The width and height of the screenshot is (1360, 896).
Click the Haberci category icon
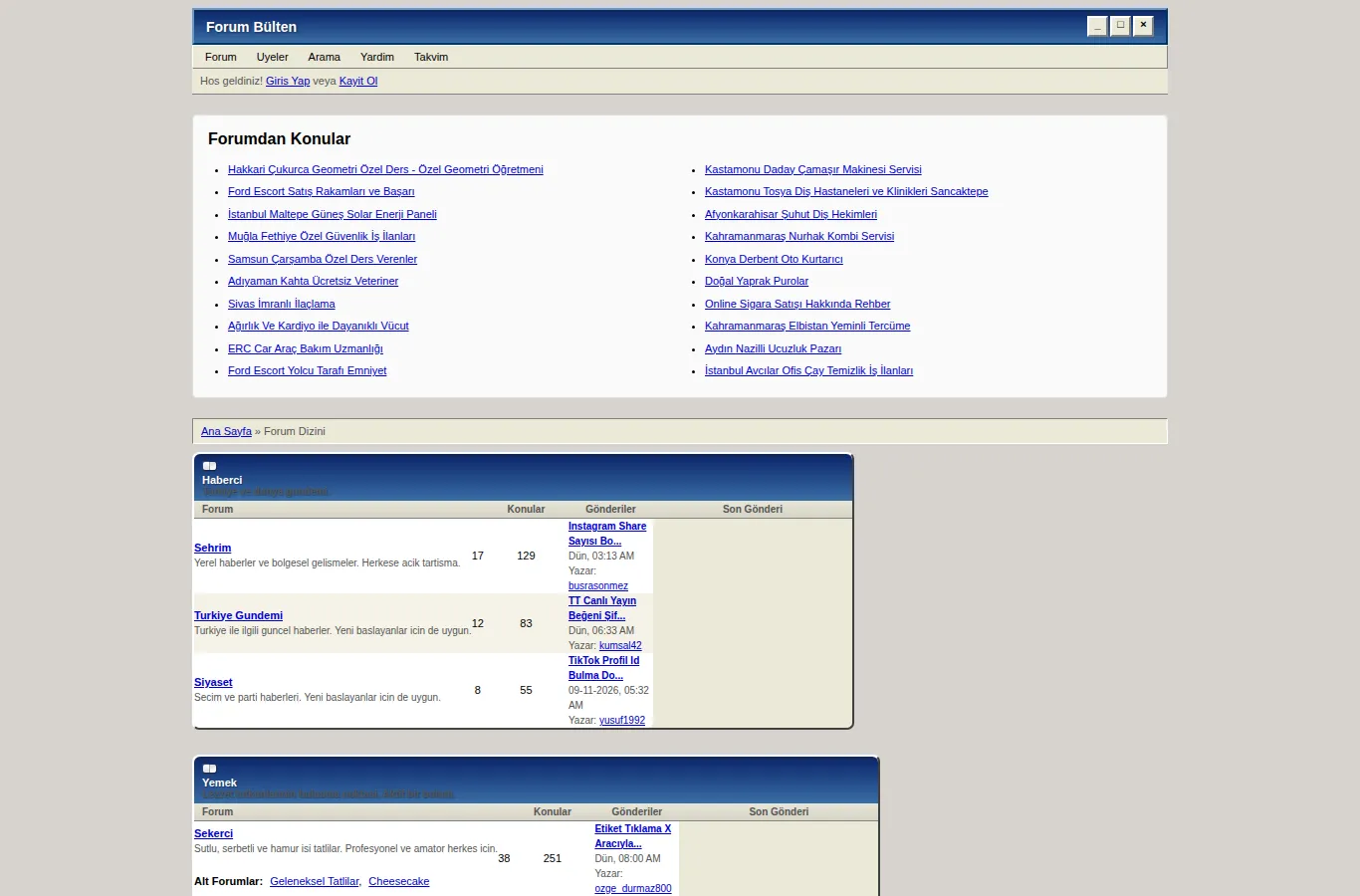tap(209, 466)
